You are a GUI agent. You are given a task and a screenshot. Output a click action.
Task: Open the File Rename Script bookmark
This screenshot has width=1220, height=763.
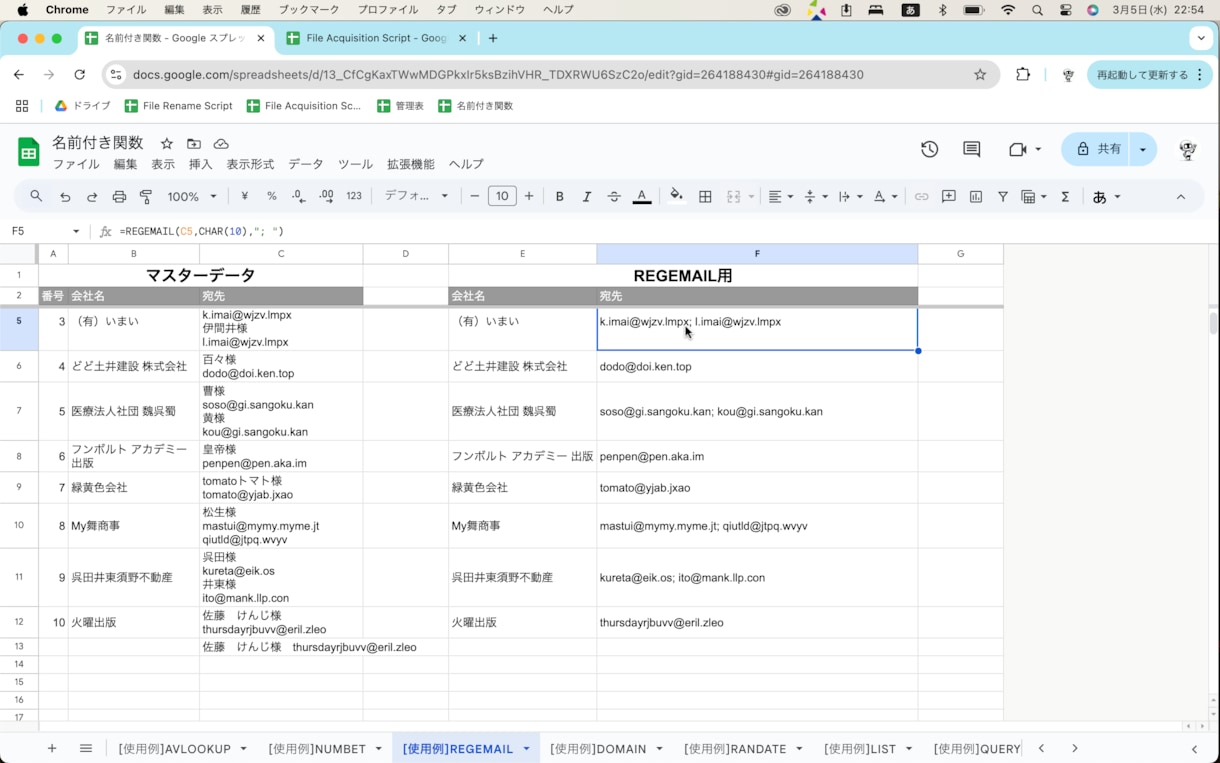pos(179,105)
